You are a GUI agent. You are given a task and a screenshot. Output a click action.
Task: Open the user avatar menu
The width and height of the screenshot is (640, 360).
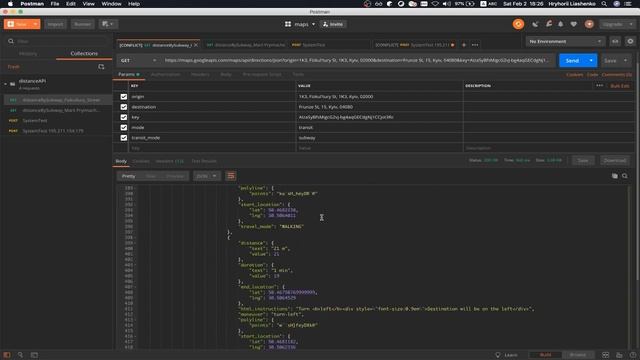point(589,24)
